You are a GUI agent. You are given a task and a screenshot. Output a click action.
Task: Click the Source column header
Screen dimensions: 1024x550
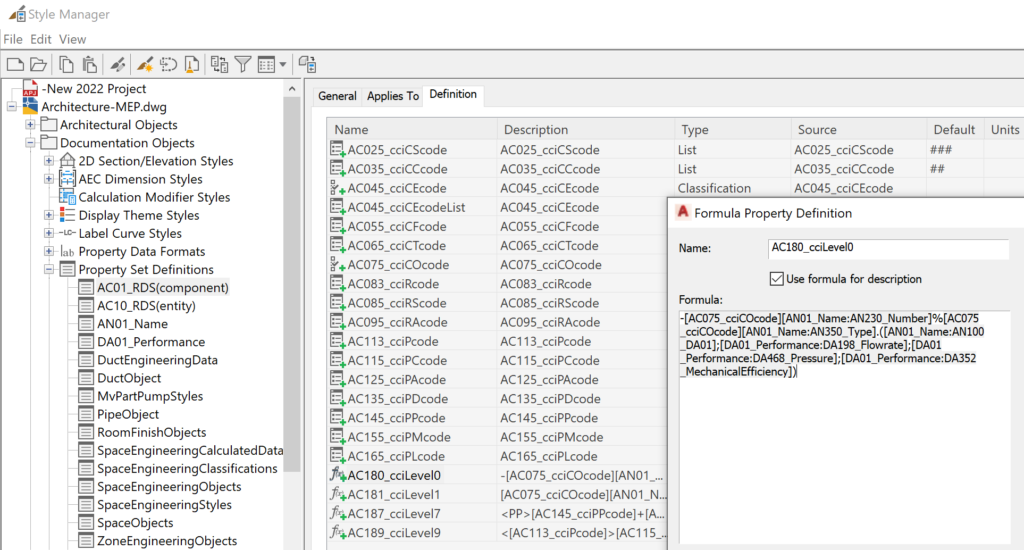coord(859,129)
